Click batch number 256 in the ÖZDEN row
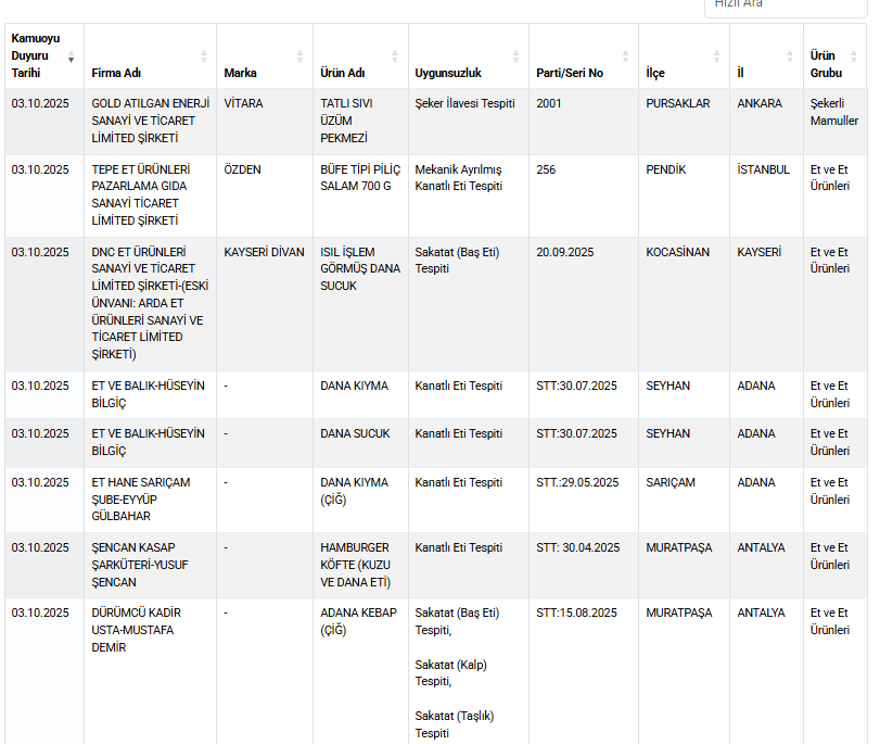Viewport: 880px width, 744px height. tap(546, 170)
